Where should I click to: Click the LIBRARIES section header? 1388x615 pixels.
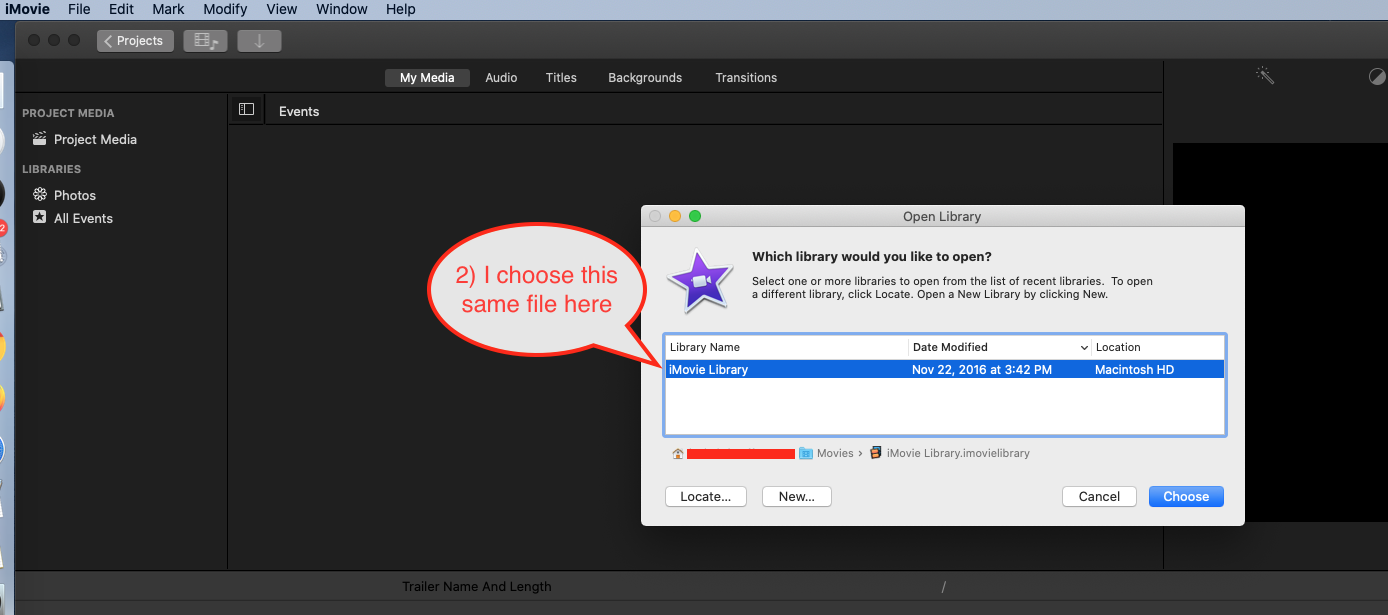[52, 169]
